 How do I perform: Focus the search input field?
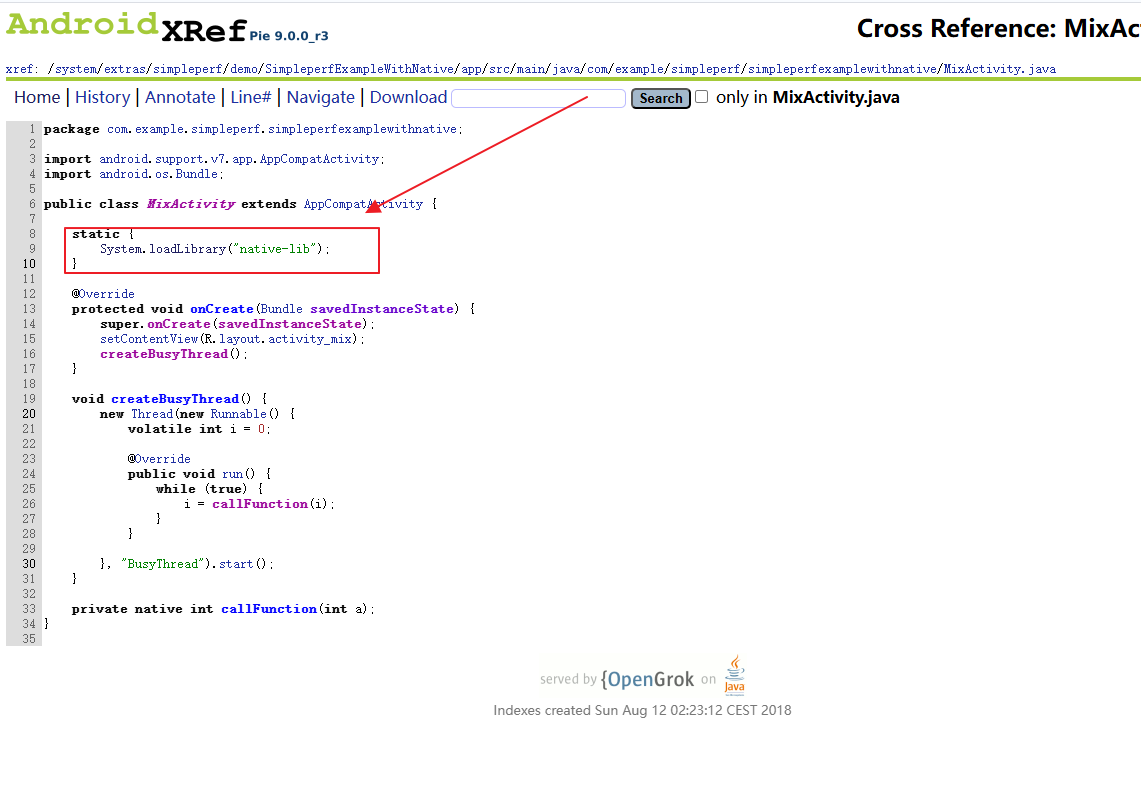(538, 98)
